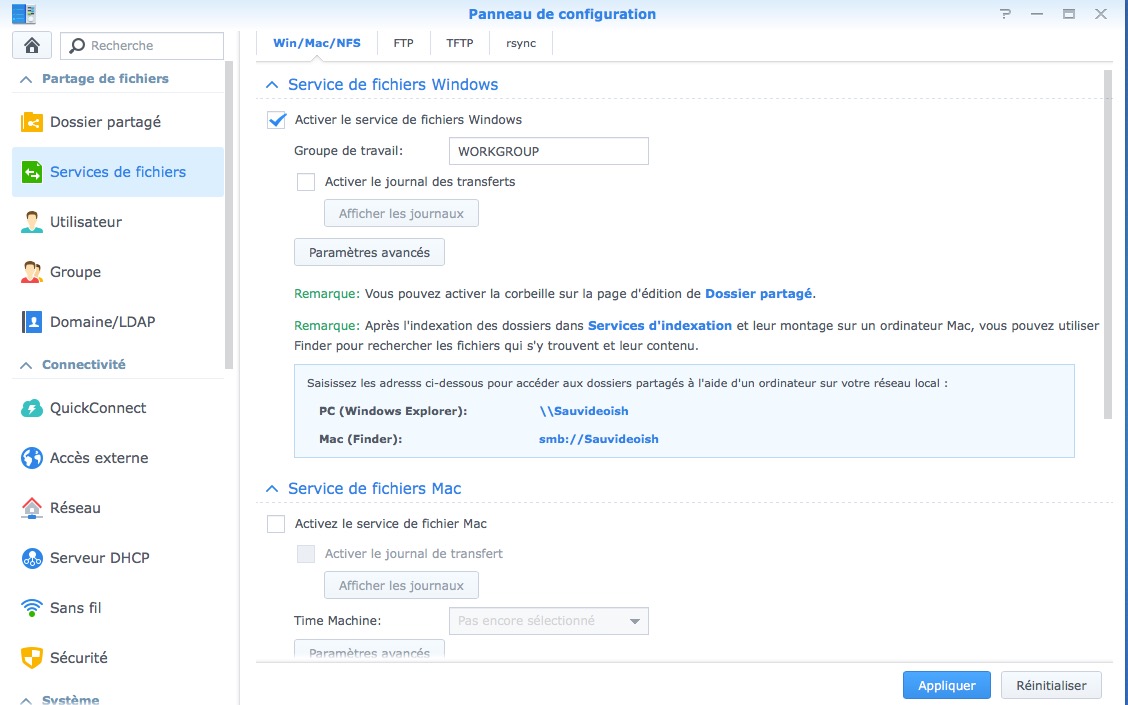Click the Appliquer button
The height and width of the screenshot is (705, 1128).
pos(946,686)
